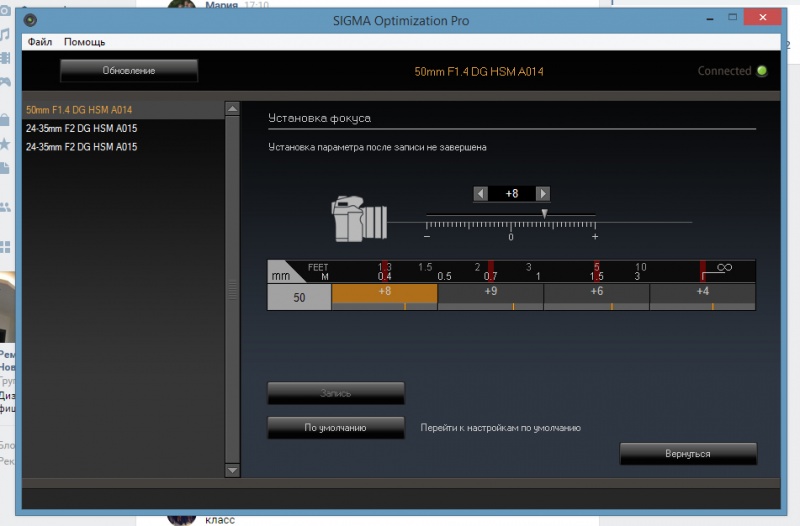Select the +4 infinity focus cell
The height and width of the screenshot is (526, 800).
click(702, 292)
